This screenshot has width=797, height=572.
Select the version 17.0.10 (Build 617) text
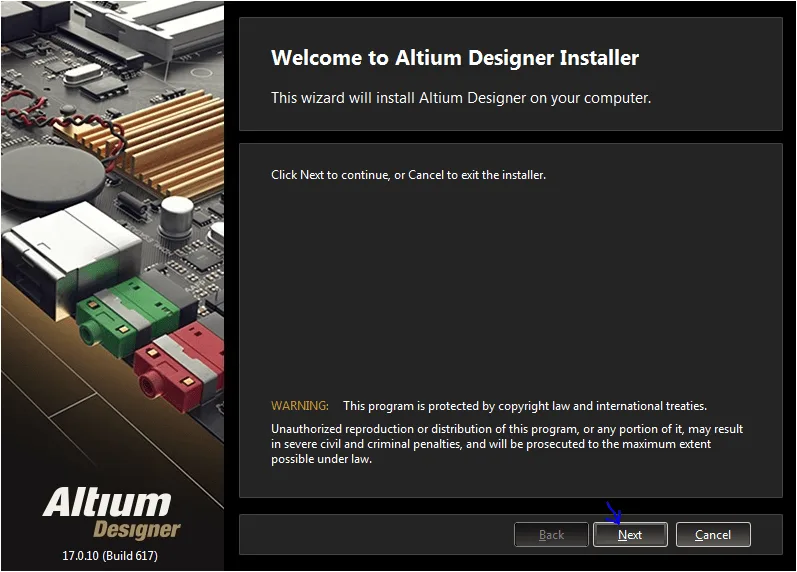pos(110,555)
